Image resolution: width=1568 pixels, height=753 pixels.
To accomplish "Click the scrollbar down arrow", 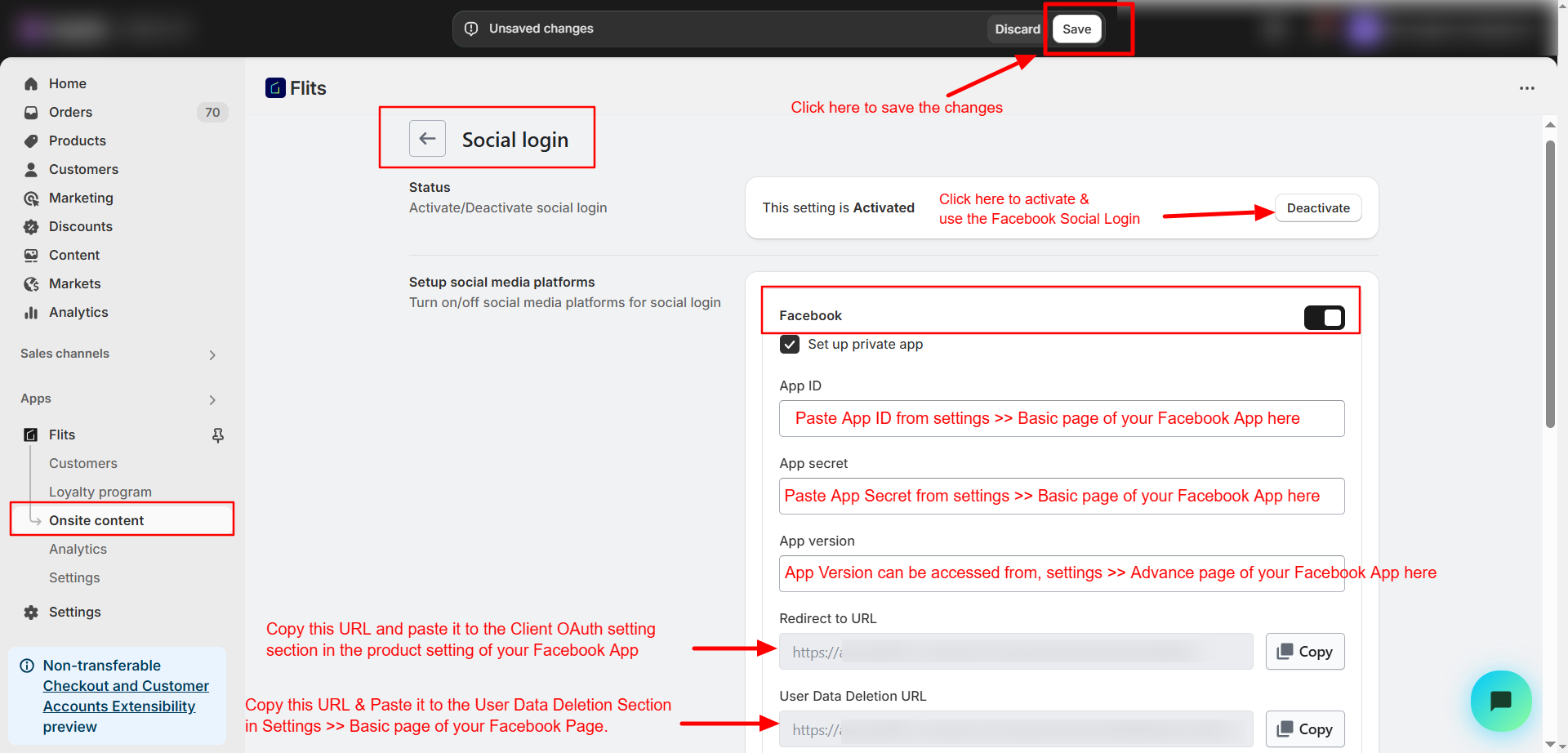I will [x=1550, y=745].
